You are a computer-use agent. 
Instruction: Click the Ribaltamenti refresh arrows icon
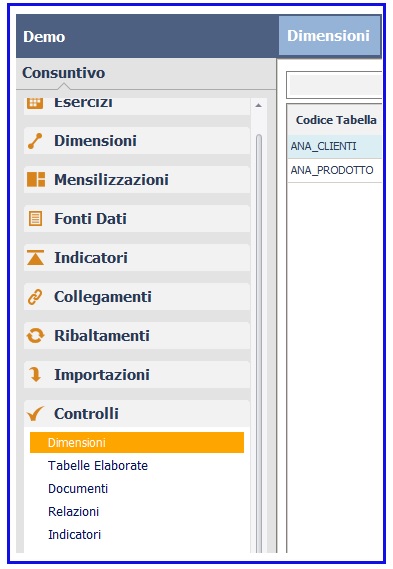36,336
